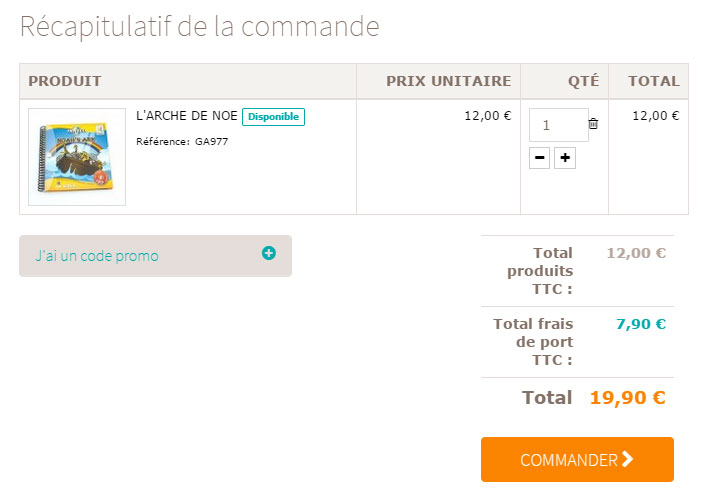706x490 pixels.
Task: Click the PRIX UNITAIRE column header
Action: (x=448, y=81)
